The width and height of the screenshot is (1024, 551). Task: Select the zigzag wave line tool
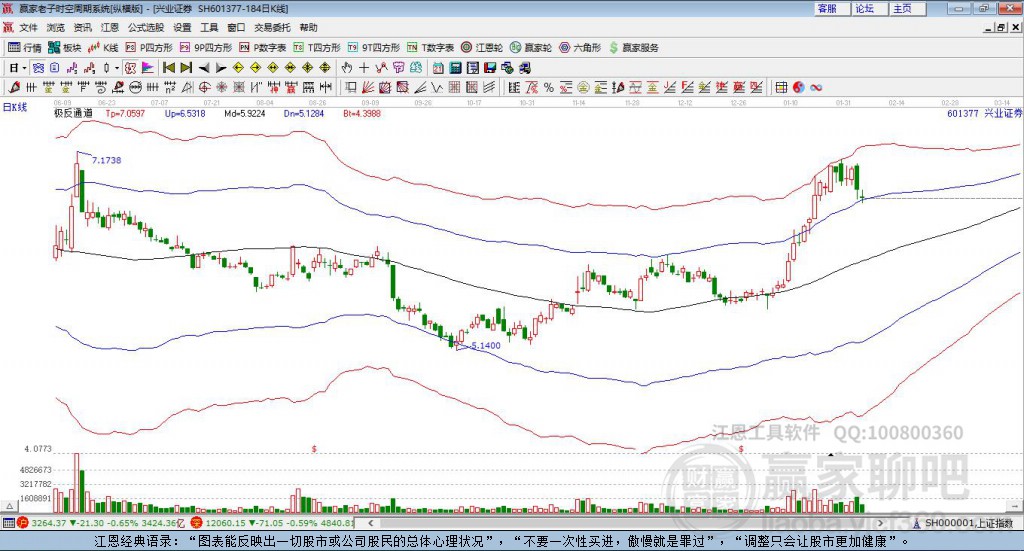tap(436, 87)
